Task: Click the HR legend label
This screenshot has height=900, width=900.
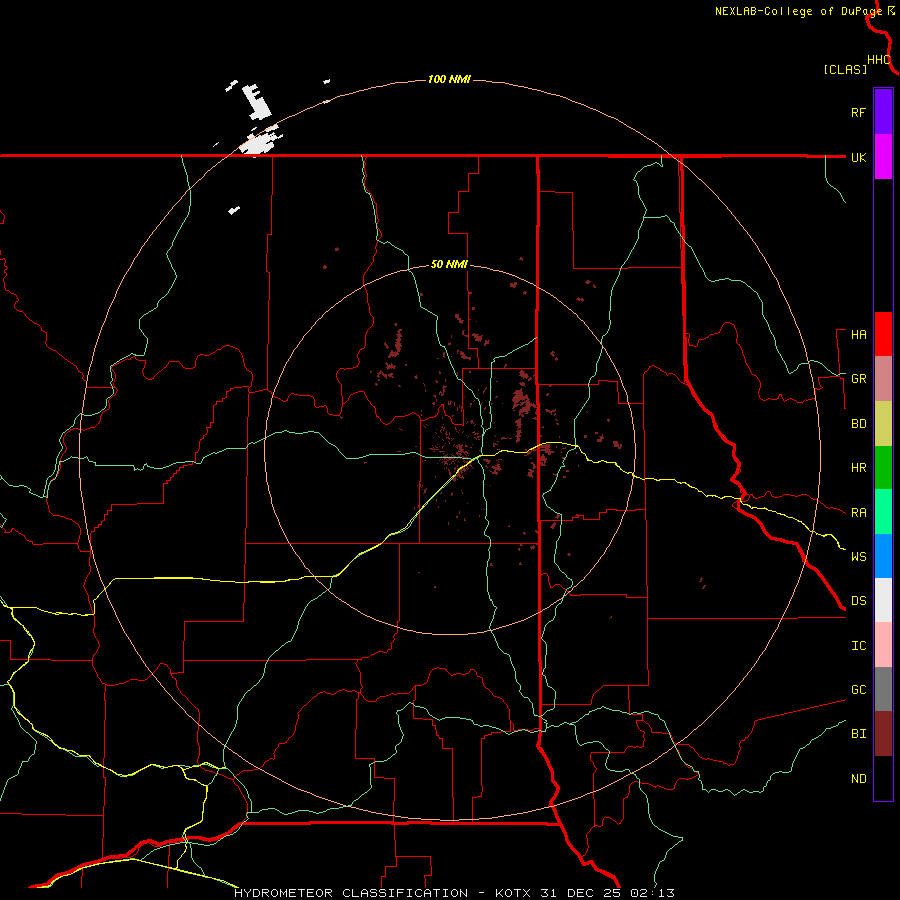Action: [858, 468]
